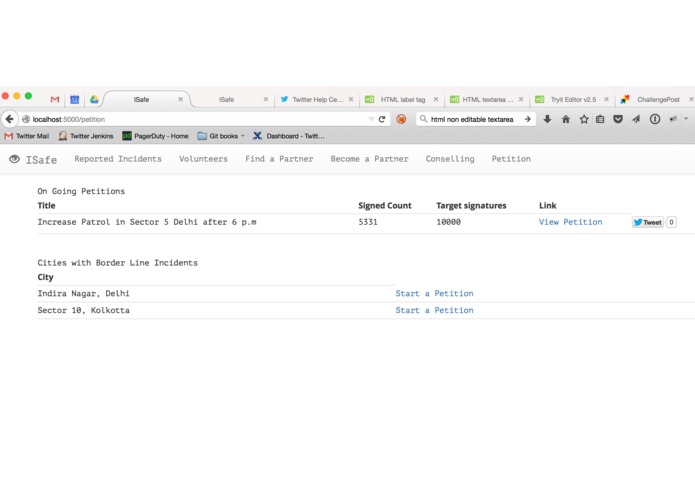This screenshot has width=695, height=494.
Task: Click the ISafe eye logo icon
Action: 14,159
